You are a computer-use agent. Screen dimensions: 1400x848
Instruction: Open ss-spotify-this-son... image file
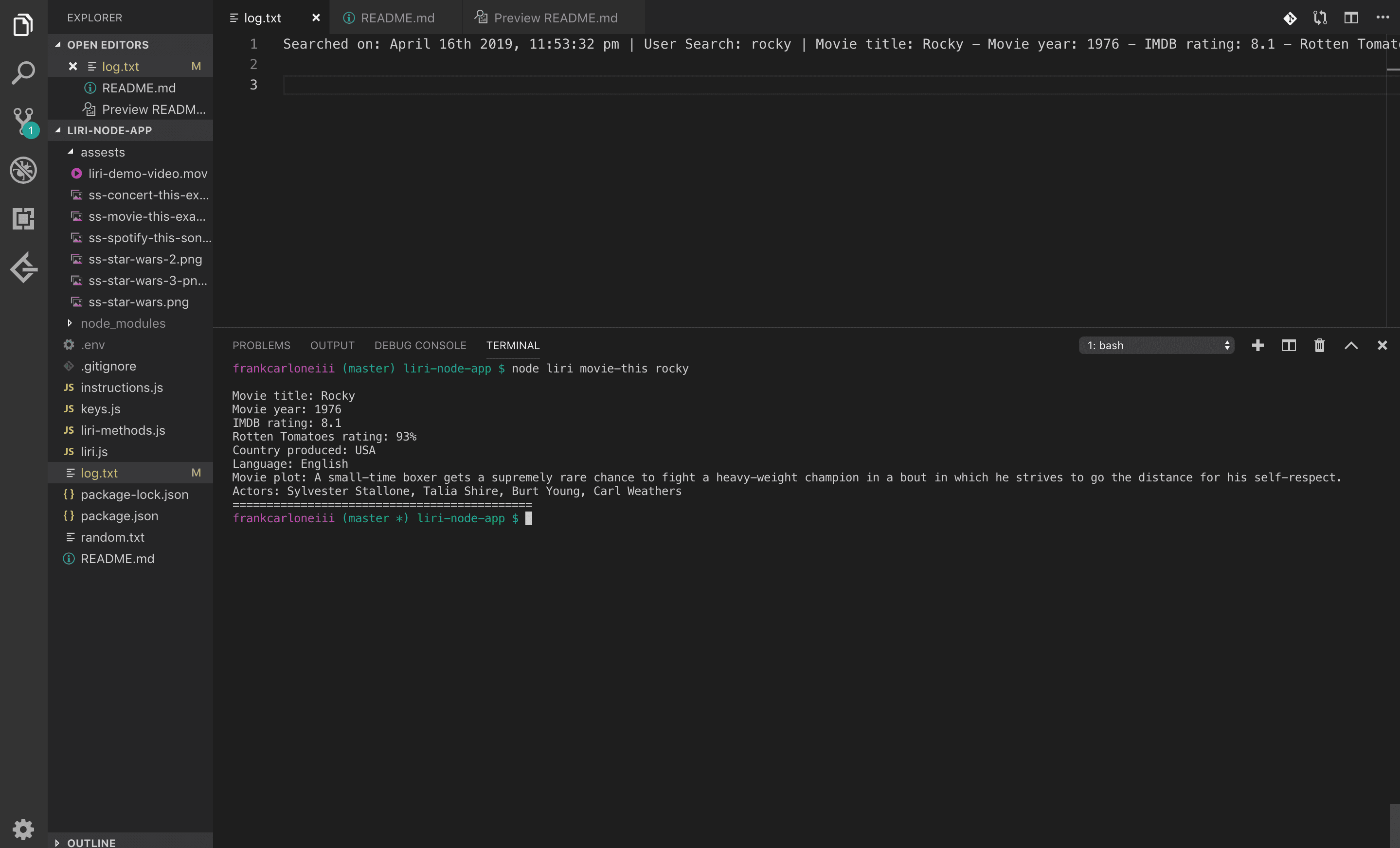tap(131, 238)
